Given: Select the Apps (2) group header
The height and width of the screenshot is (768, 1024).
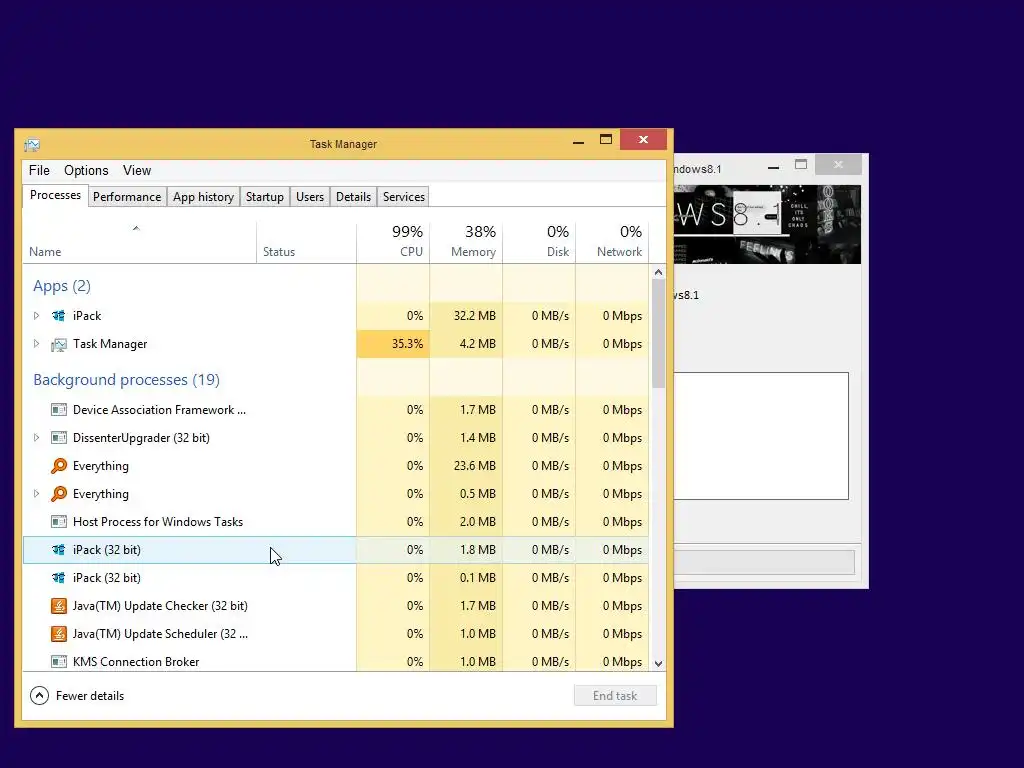Looking at the screenshot, I should pyautogui.click(x=62, y=286).
